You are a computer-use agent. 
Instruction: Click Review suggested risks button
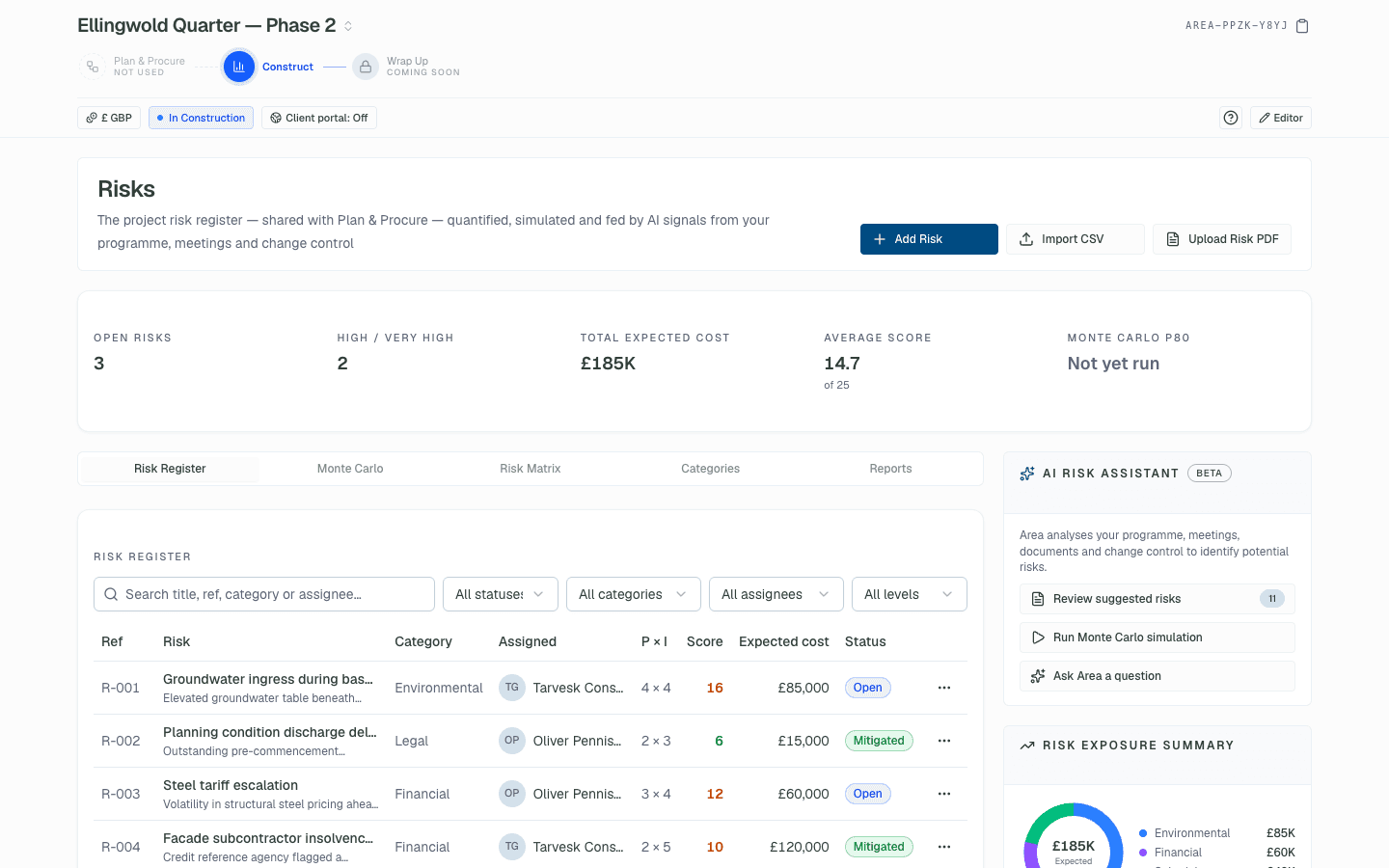tap(1157, 599)
